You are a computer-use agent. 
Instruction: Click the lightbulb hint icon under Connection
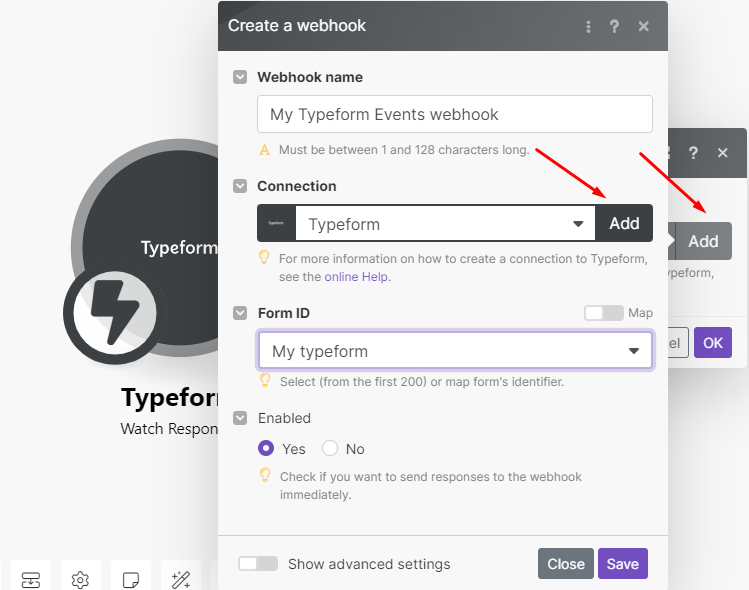click(264, 257)
